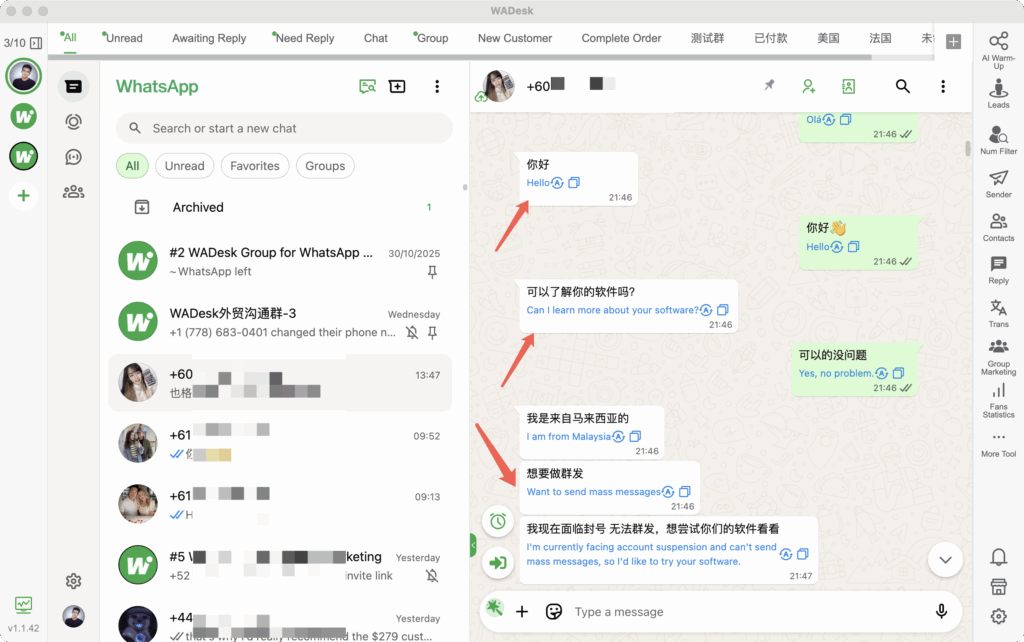Open the Group Marketing tool
This screenshot has height=642, width=1024.
[x=997, y=350]
